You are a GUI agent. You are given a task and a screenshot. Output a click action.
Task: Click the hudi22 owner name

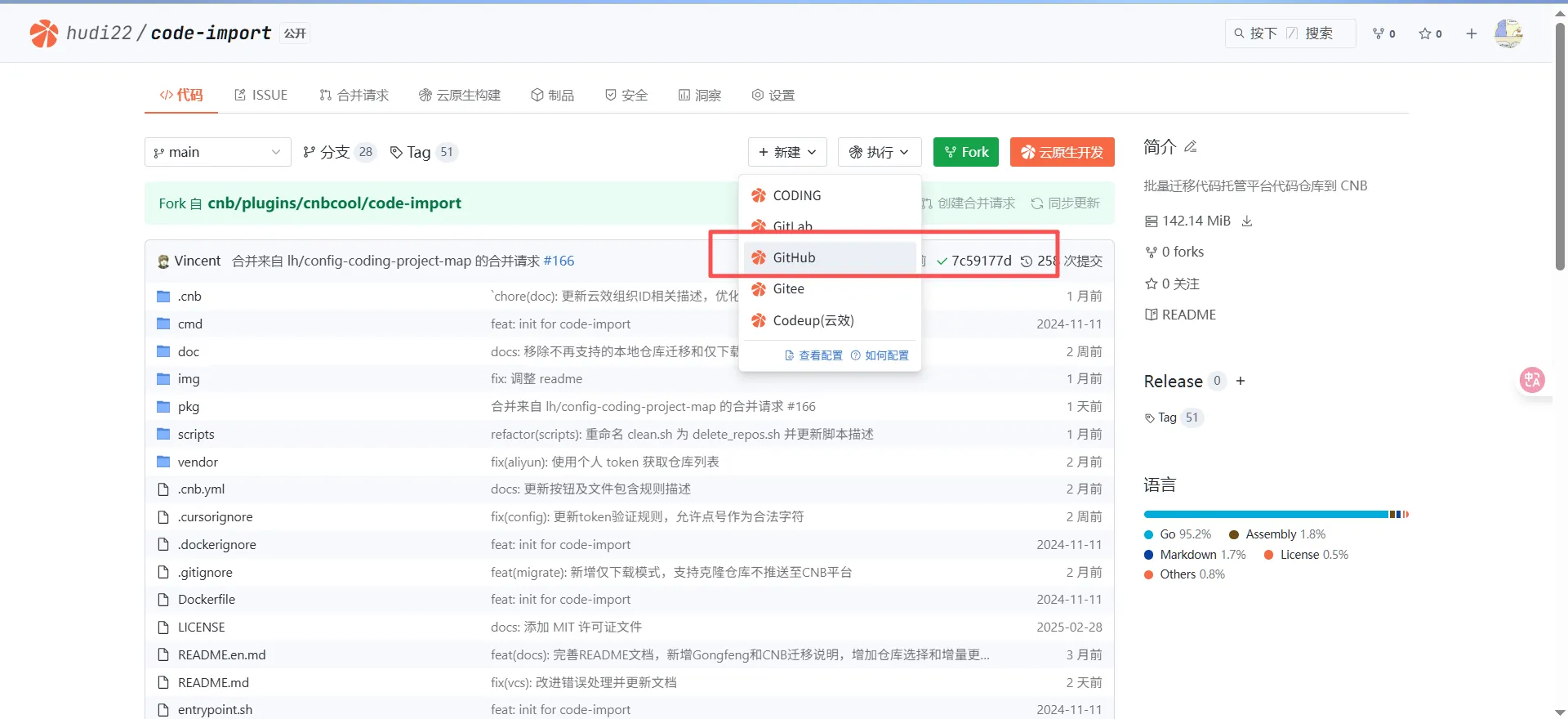(x=99, y=33)
